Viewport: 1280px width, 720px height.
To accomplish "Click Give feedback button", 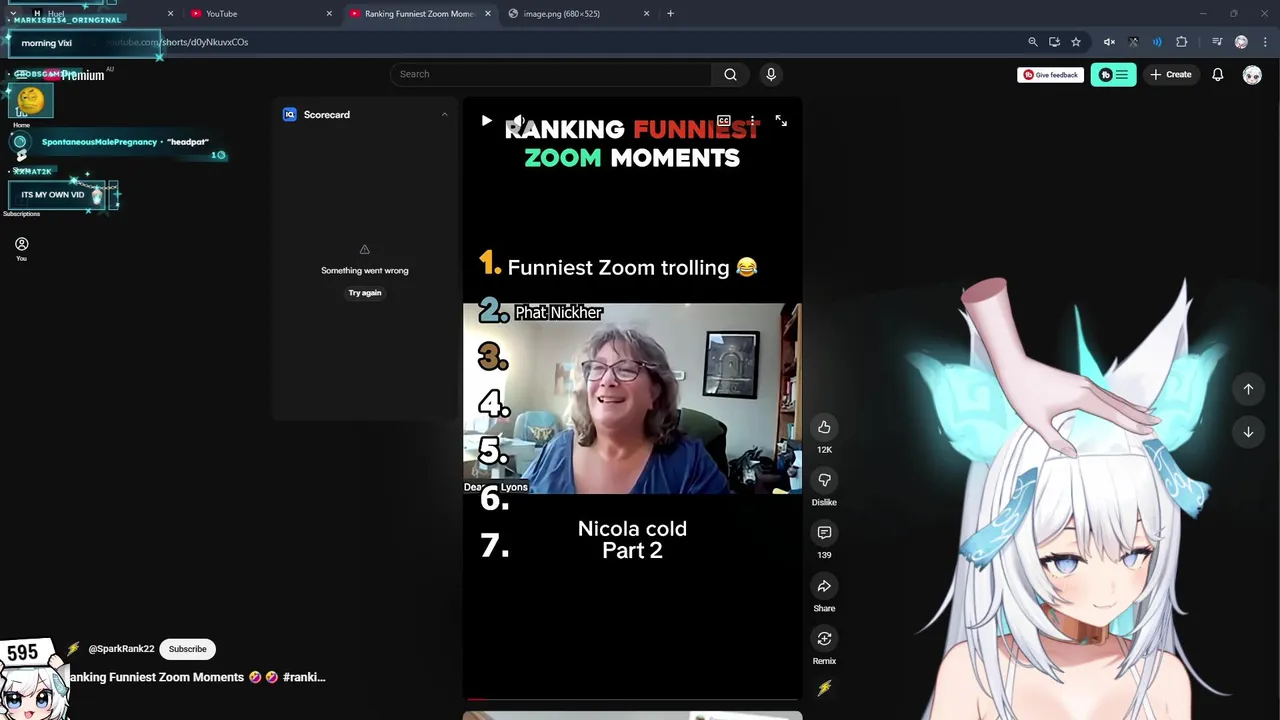I will click(1050, 74).
